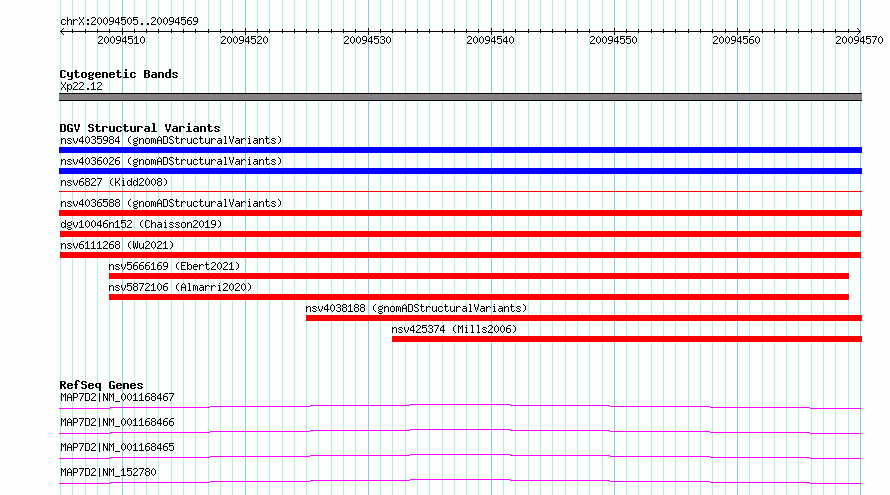
Task: Select the Xp22.12 band label
Action: coord(81,86)
